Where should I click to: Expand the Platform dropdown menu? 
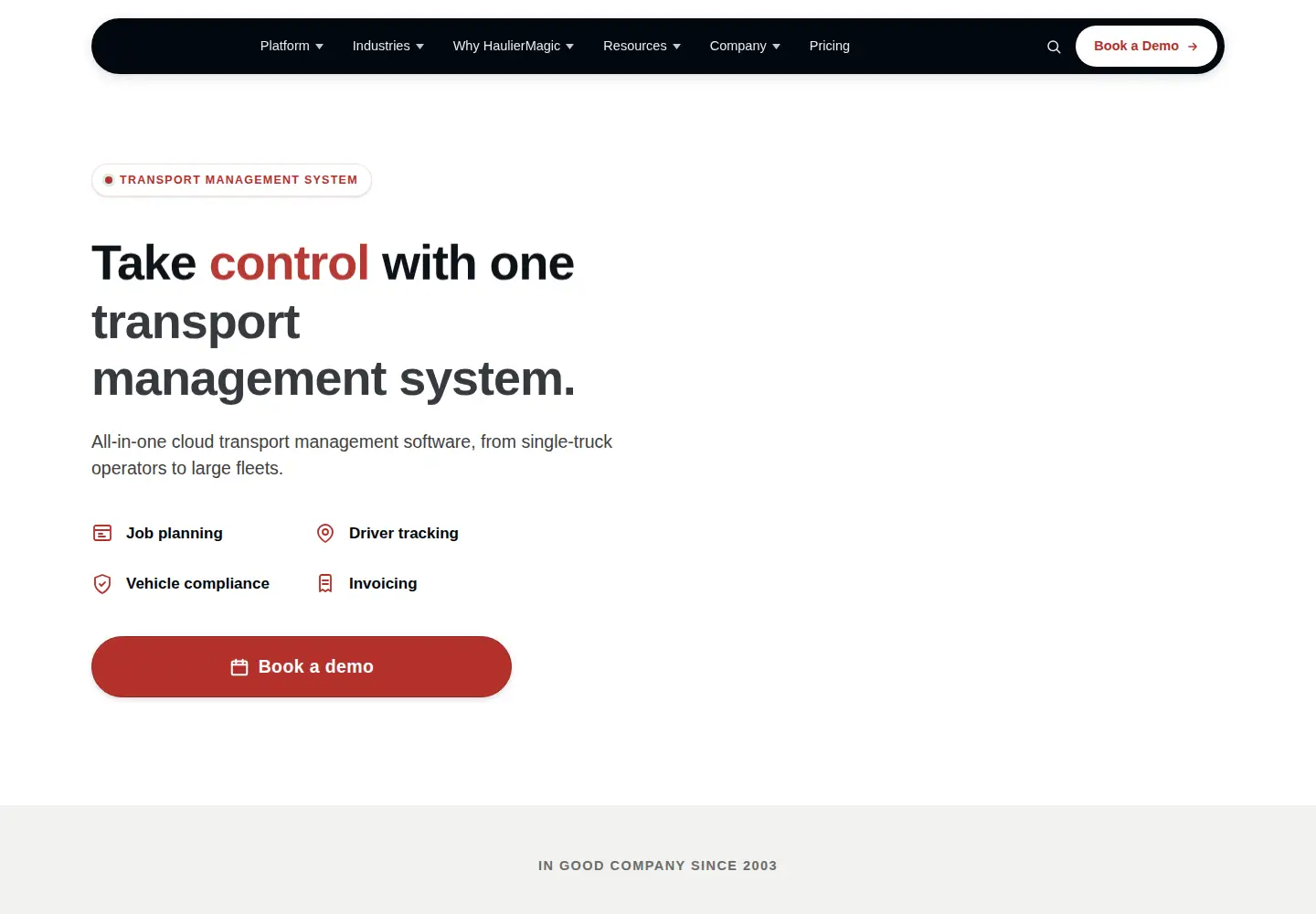[x=292, y=46]
